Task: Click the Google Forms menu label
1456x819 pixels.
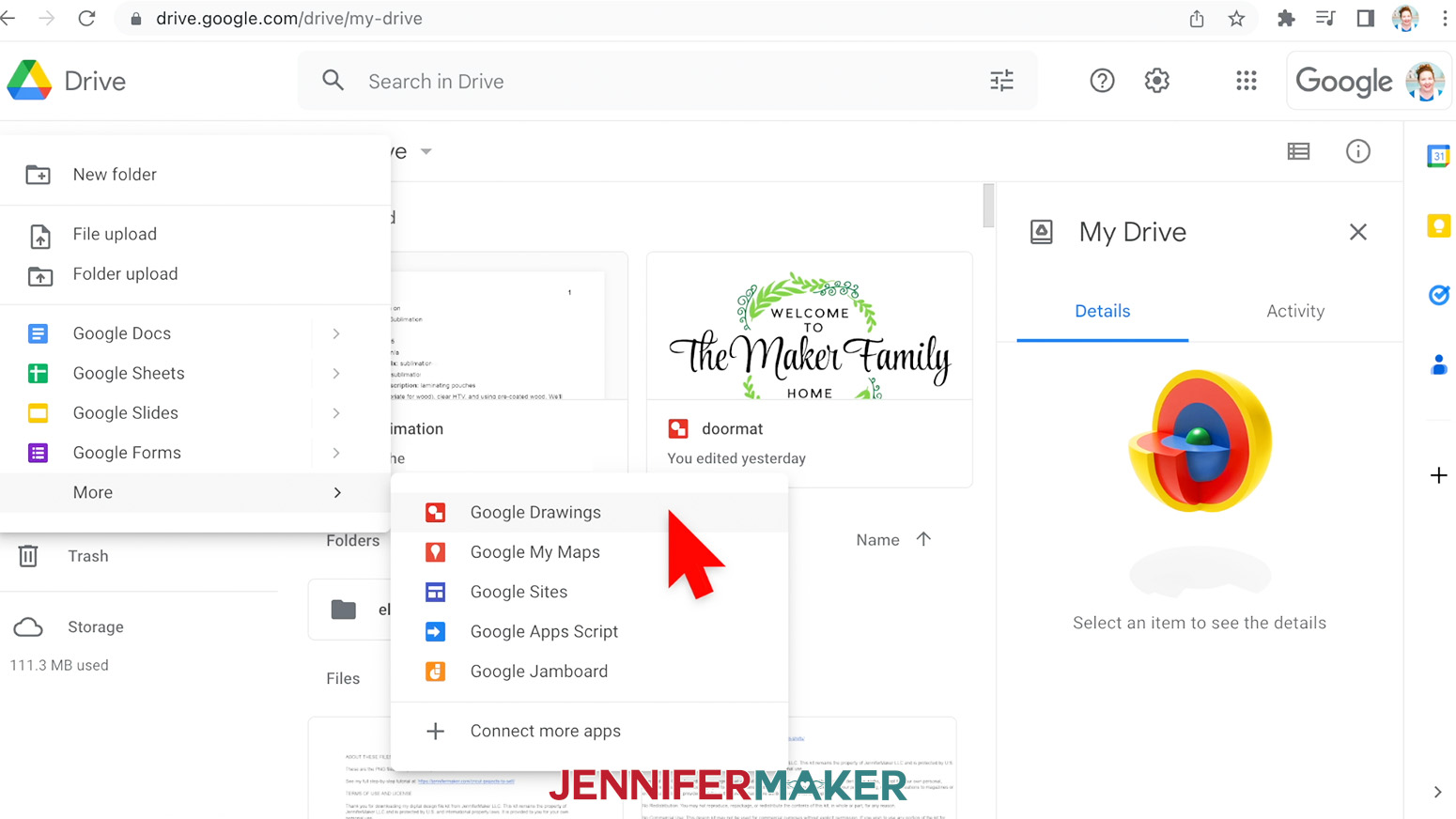Action: click(127, 453)
